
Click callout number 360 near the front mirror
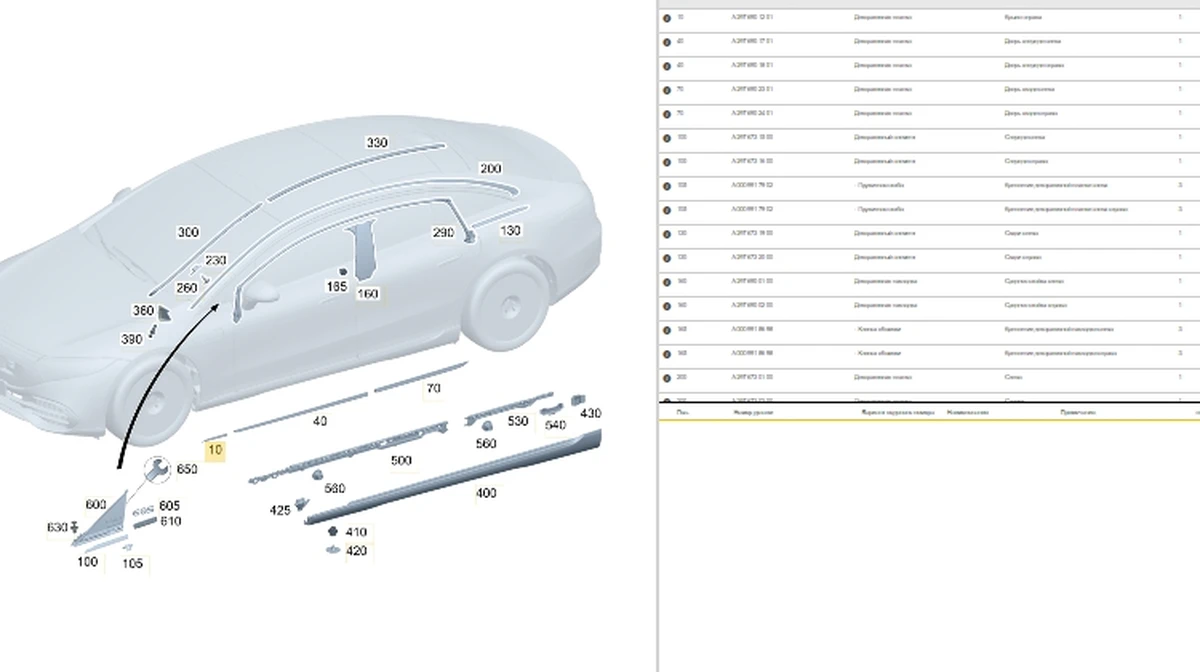(x=143, y=311)
